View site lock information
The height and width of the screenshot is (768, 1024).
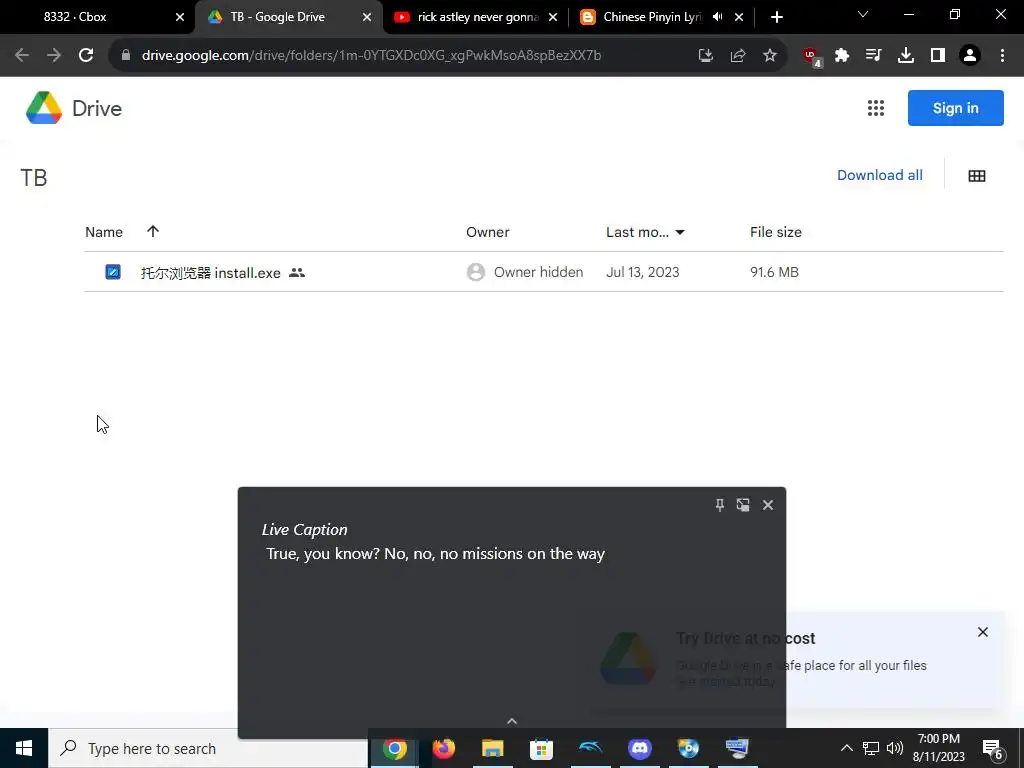126,56
